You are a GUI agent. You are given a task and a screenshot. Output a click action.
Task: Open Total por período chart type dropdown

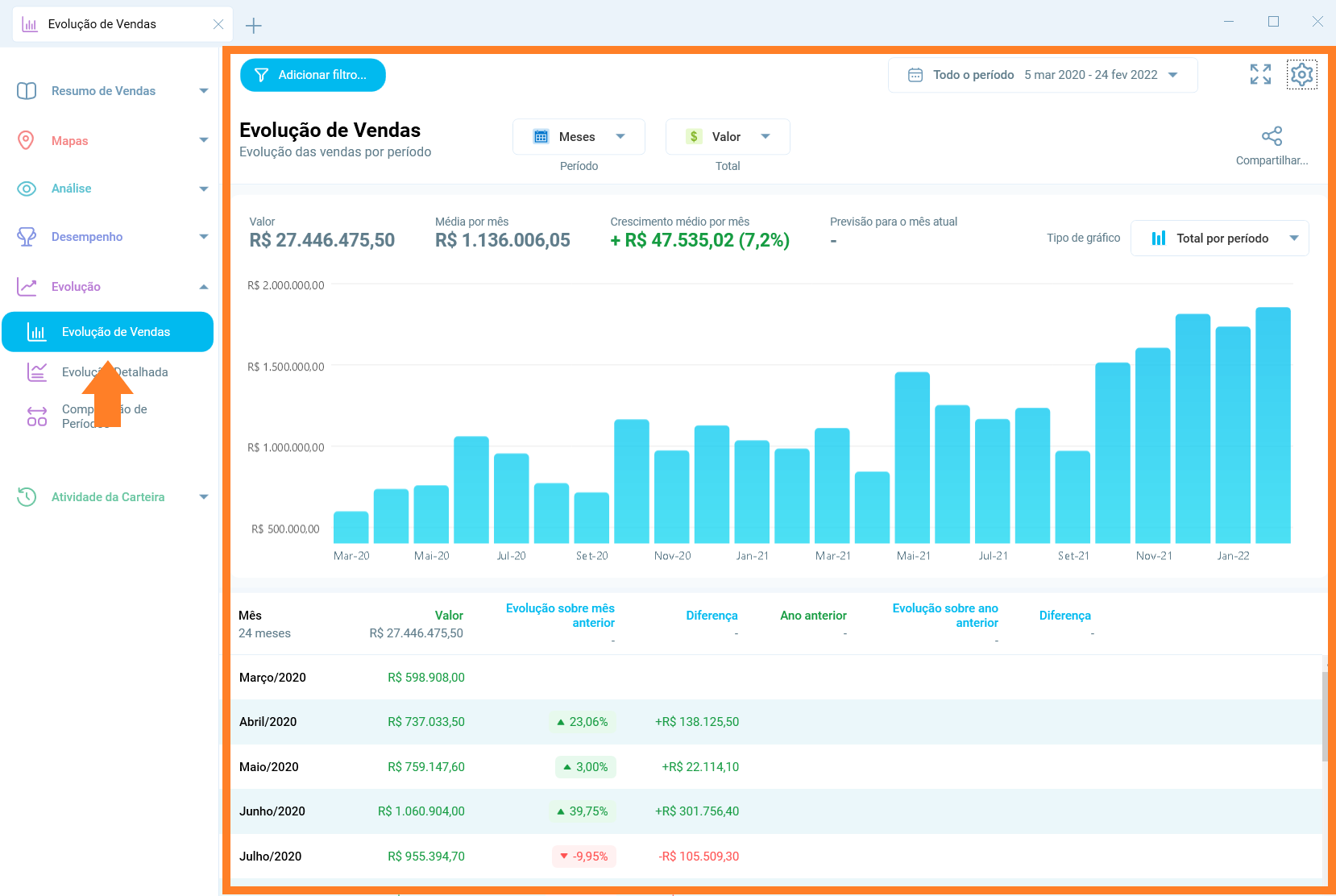pyautogui.click(x=1220, y=238)
